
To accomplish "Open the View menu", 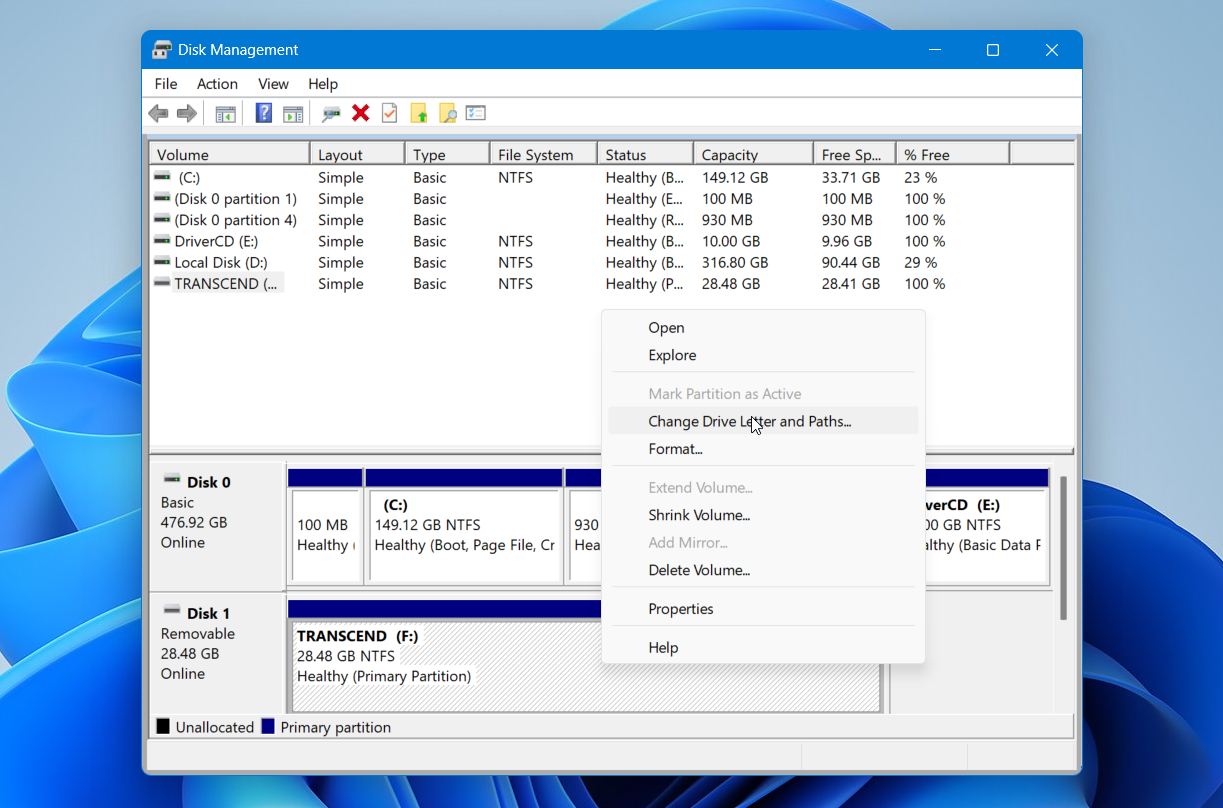I will tap(273, 84).
